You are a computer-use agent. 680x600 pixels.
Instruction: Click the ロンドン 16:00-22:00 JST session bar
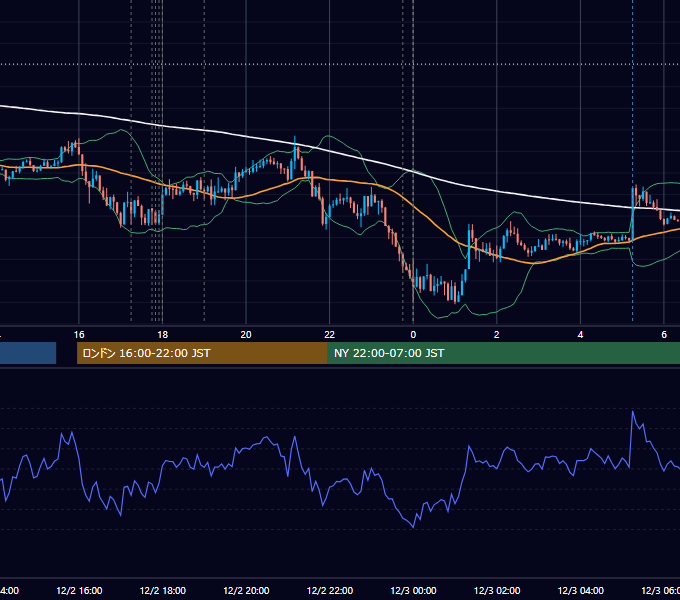tap(202, 353)
